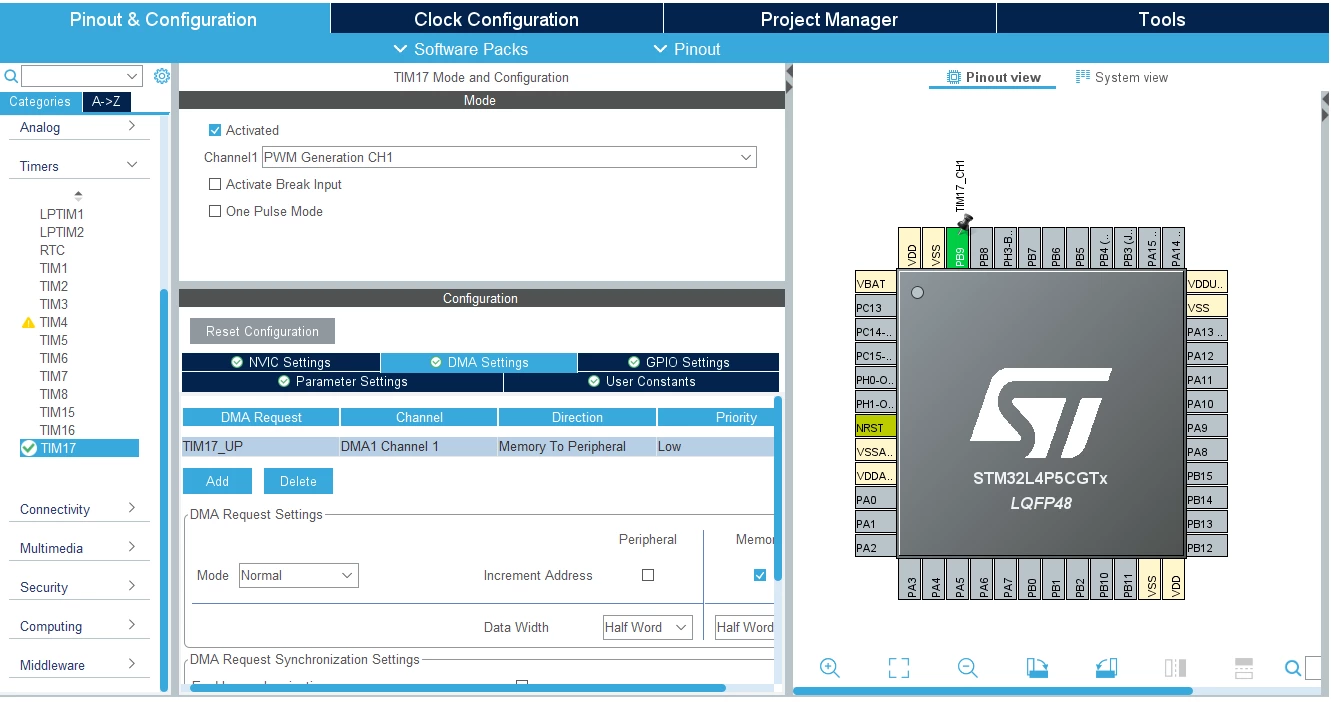The width and height of the screenshot is (1331, 702).
Task: Click the horizontal scrollbar under the pinout view
Action: coord(993,690)
